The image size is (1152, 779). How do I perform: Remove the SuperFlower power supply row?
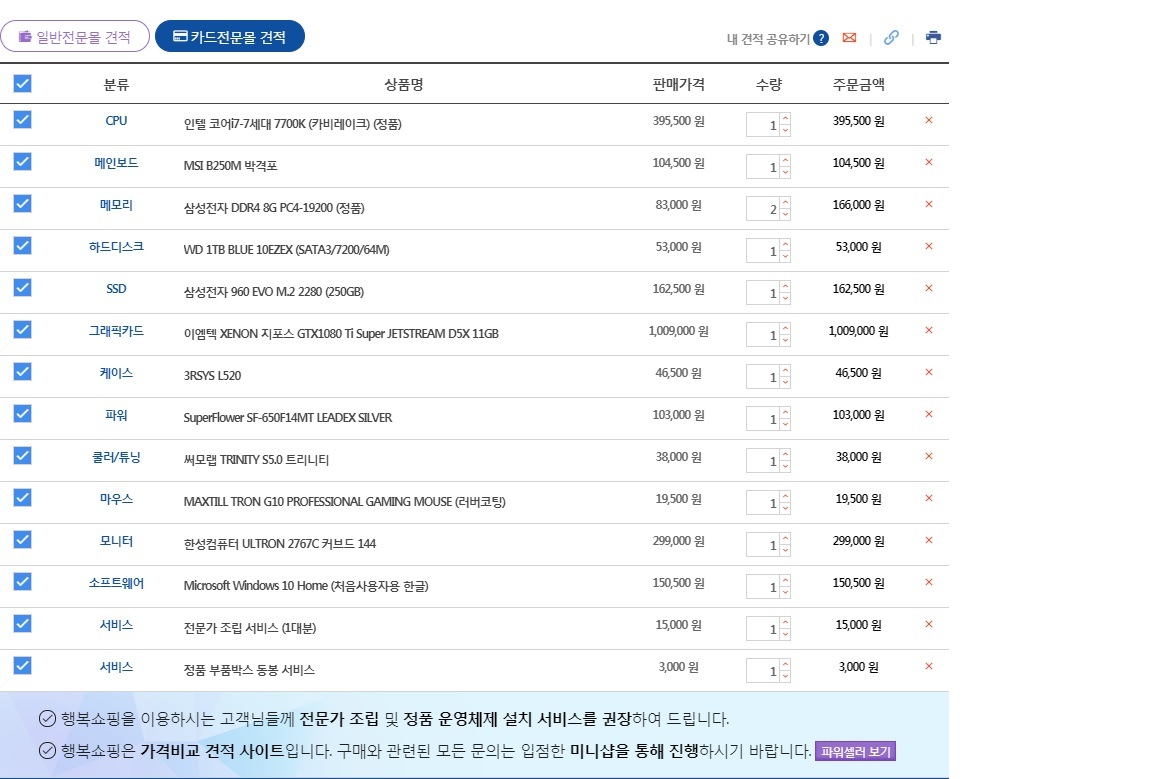[x=929, y=414]
